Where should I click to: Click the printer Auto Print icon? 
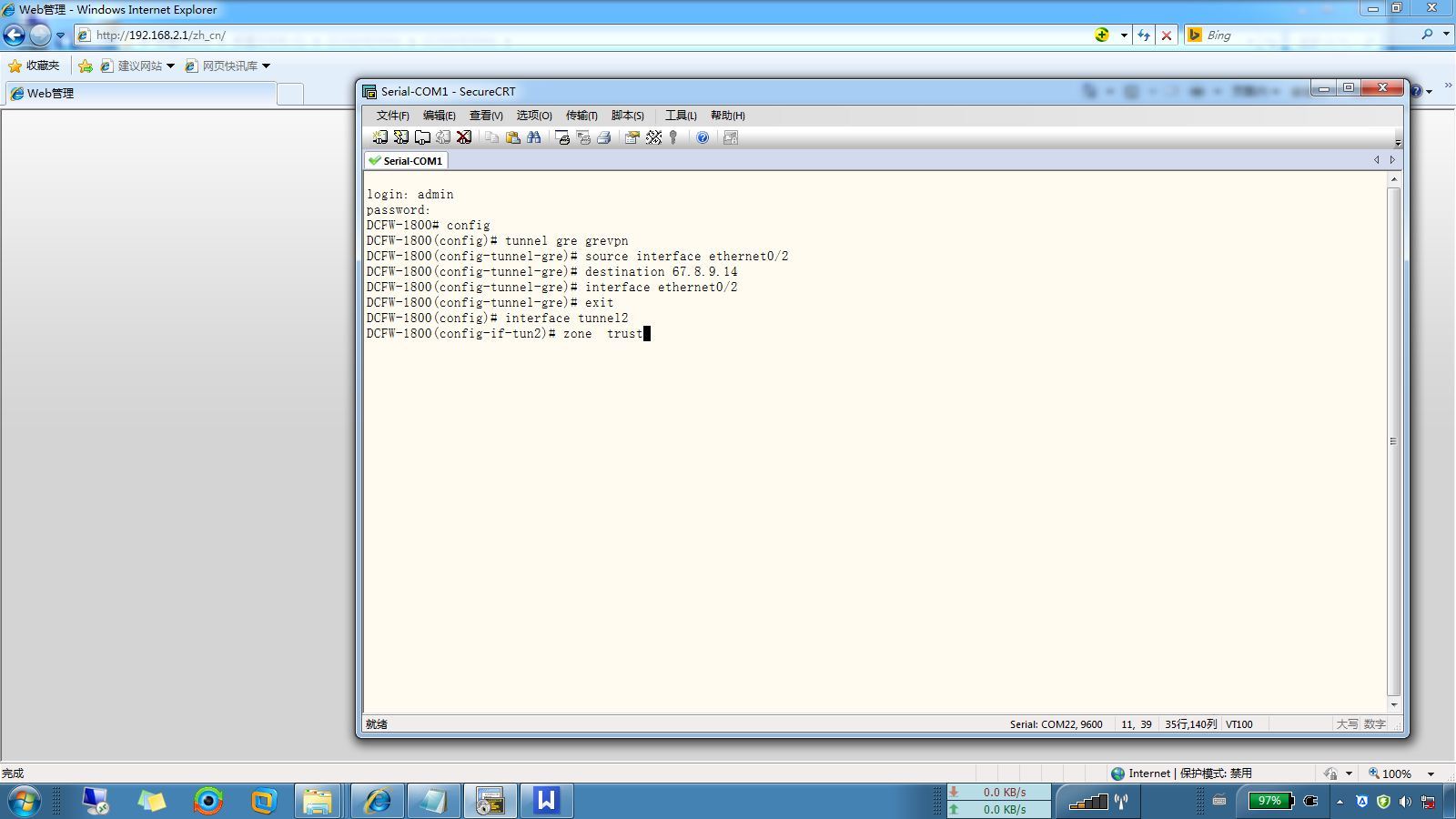[x=603, y=137]
